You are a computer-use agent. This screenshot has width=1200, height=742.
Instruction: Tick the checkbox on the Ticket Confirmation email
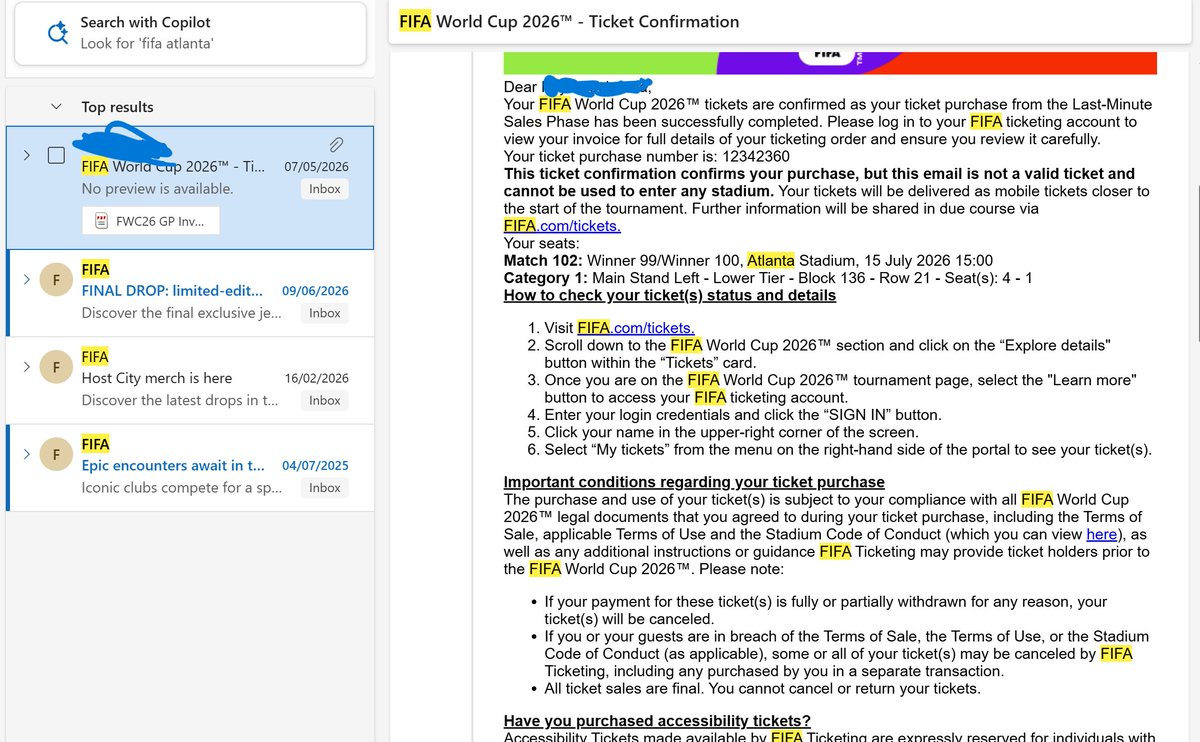57,155
